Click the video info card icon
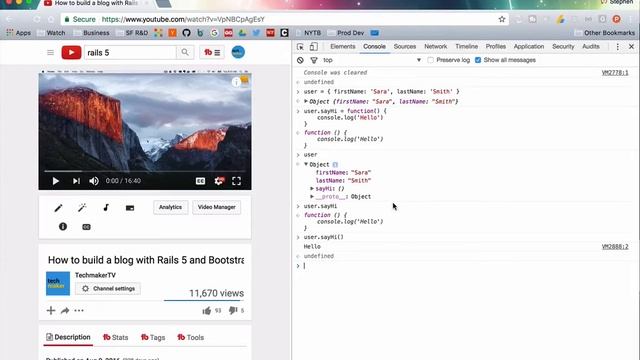This screenshot has height=360, width=640. click(236, 82)
